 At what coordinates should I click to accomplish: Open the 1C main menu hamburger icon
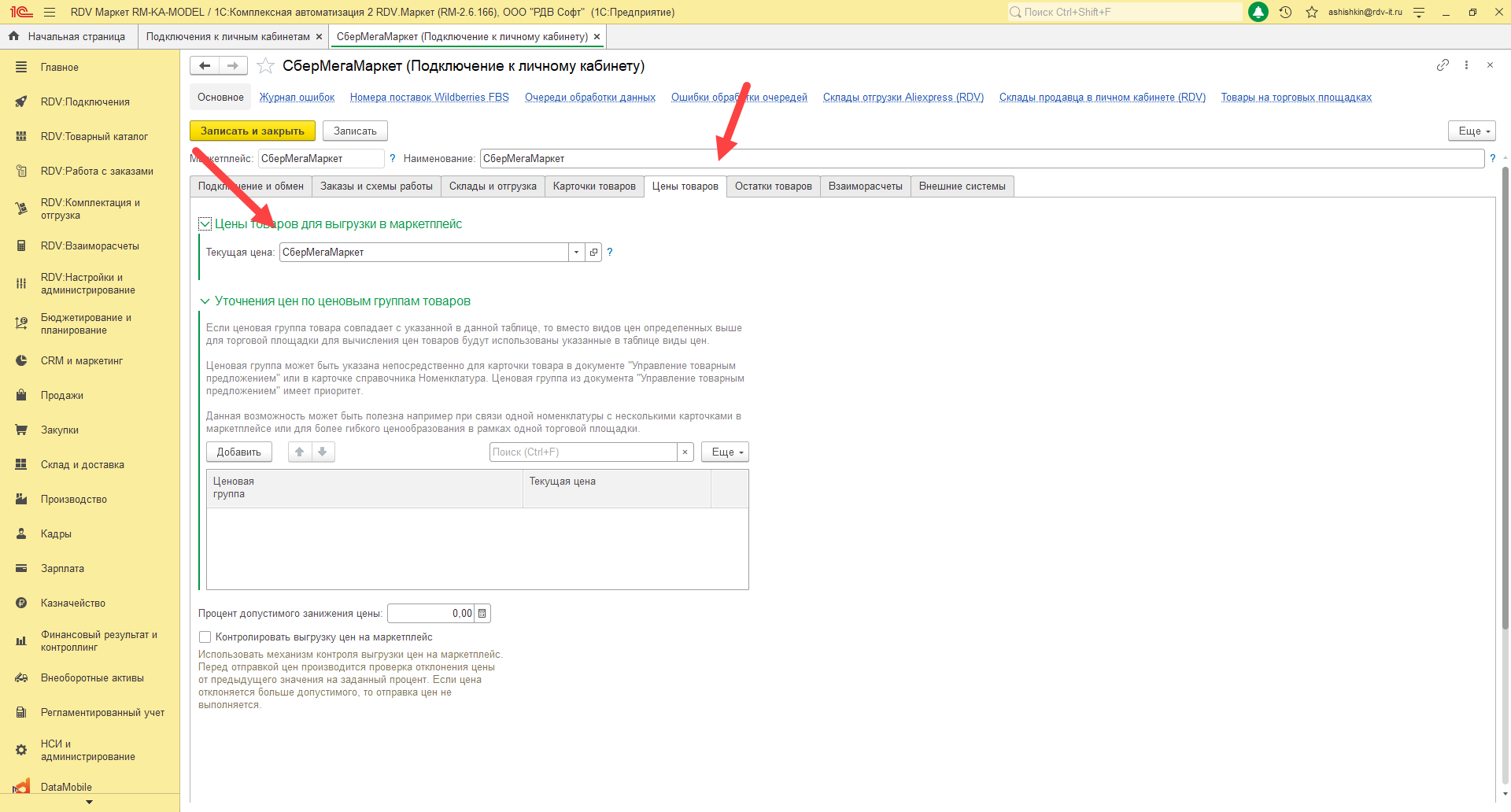tap(50, 12)
